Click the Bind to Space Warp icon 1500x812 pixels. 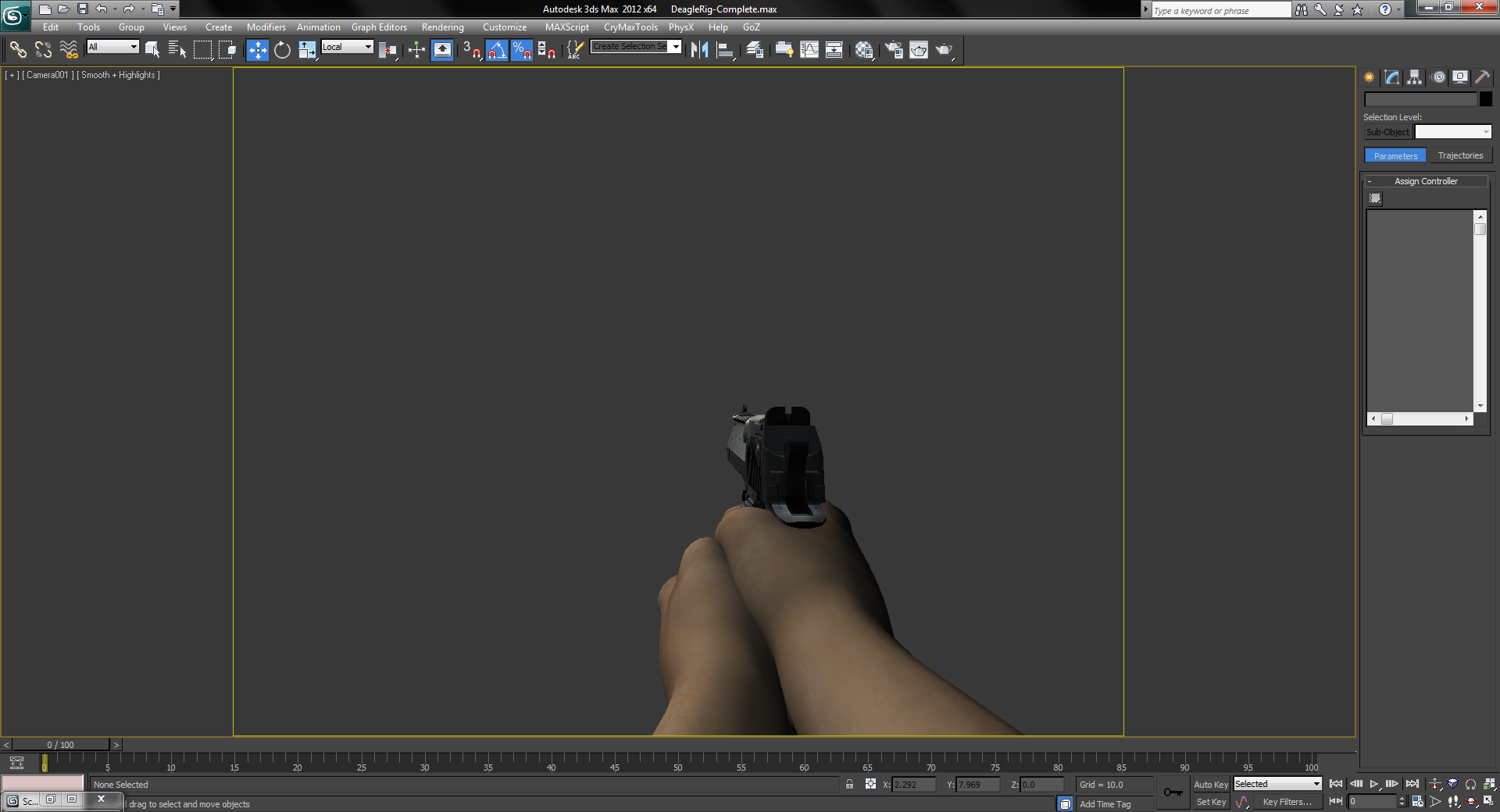(x=69, y=50)
